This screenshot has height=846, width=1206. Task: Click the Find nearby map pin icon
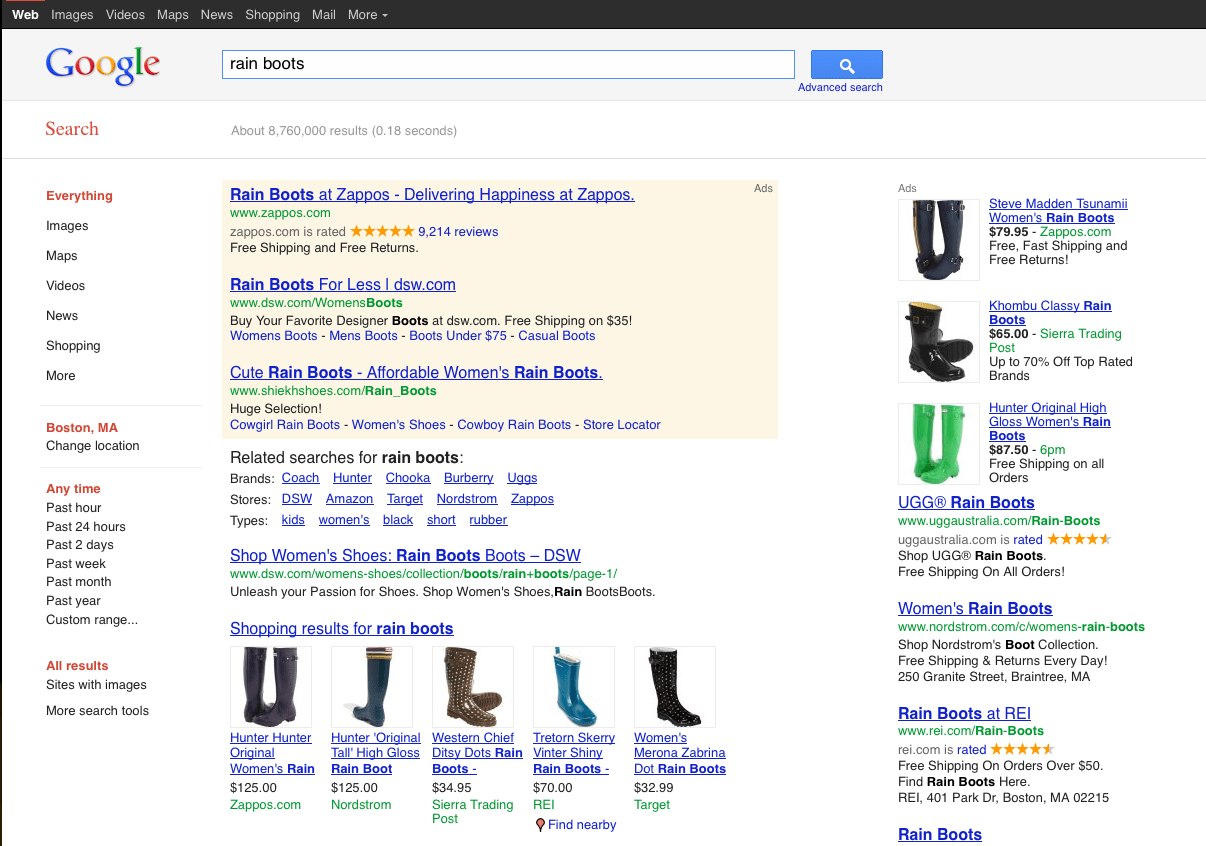click(x=540, y=825)
